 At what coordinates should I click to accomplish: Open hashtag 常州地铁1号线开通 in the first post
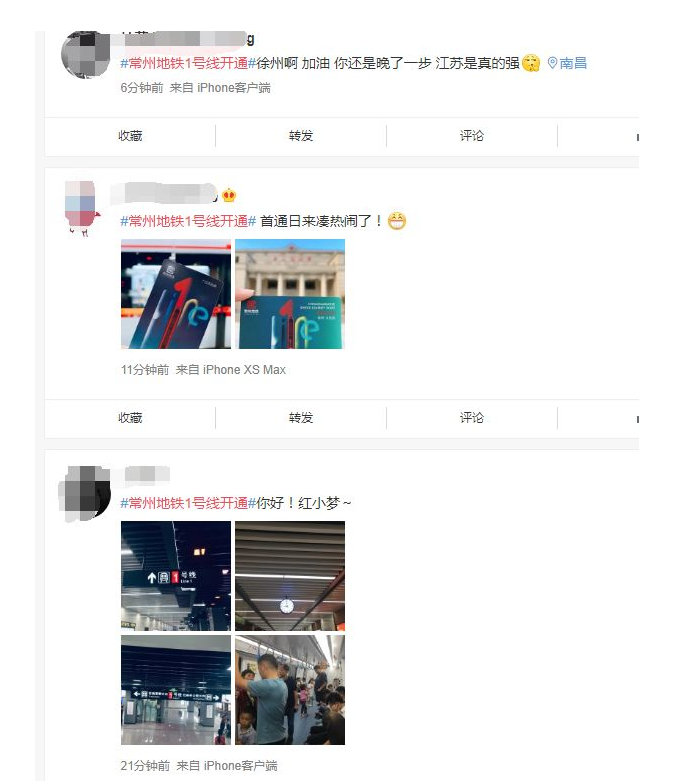point(188,63)
